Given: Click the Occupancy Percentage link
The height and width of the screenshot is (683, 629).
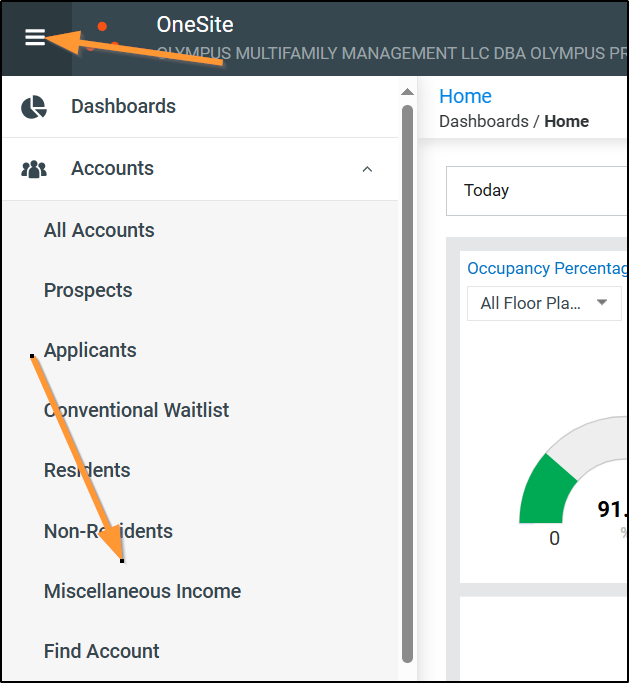Looking at the screenshot, I should point(547,268).
